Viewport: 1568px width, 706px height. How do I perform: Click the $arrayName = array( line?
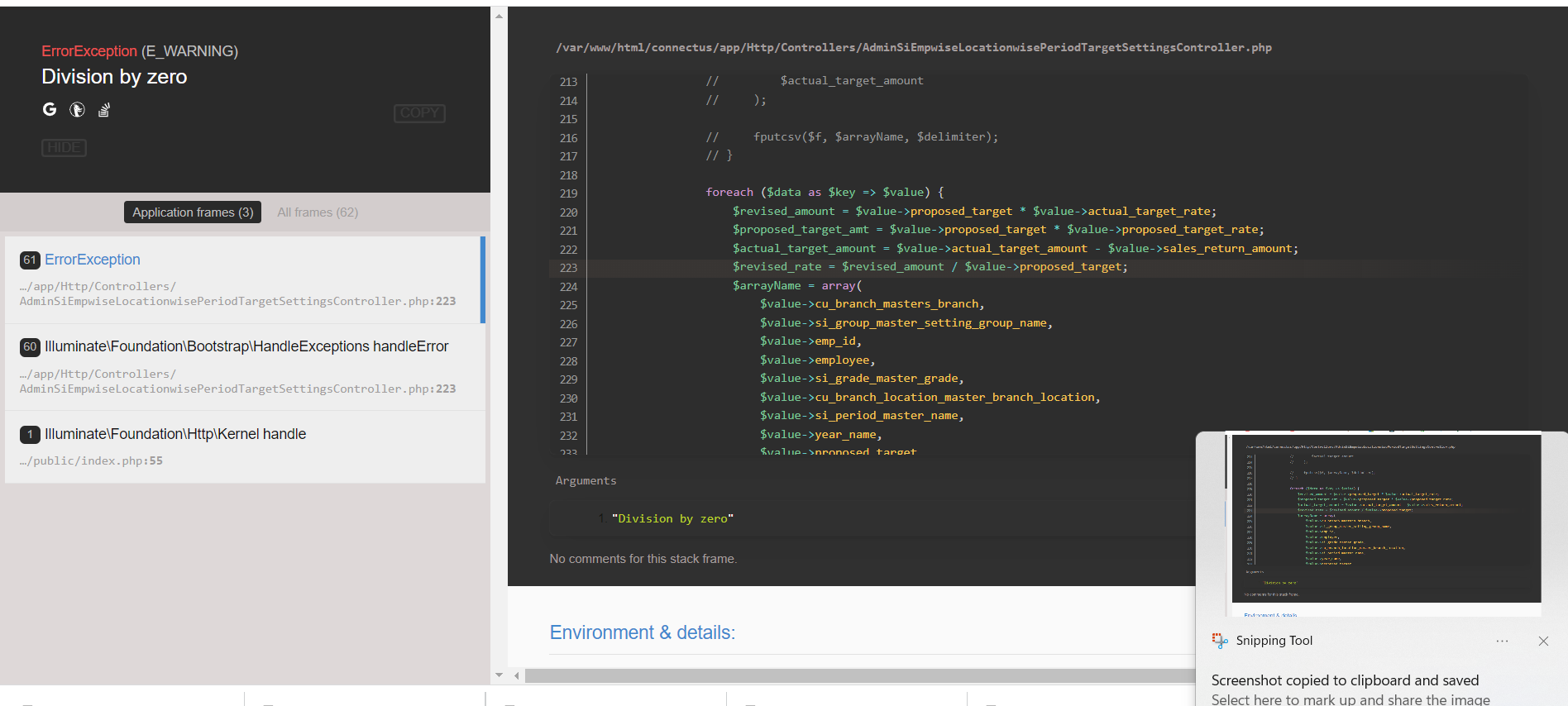point(797,286)
